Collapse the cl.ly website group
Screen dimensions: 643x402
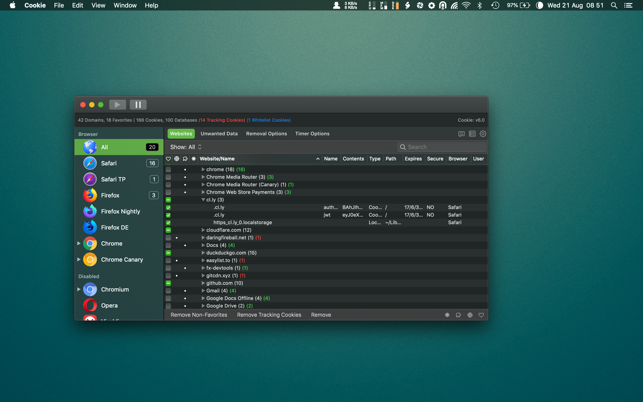coord(203,200)
